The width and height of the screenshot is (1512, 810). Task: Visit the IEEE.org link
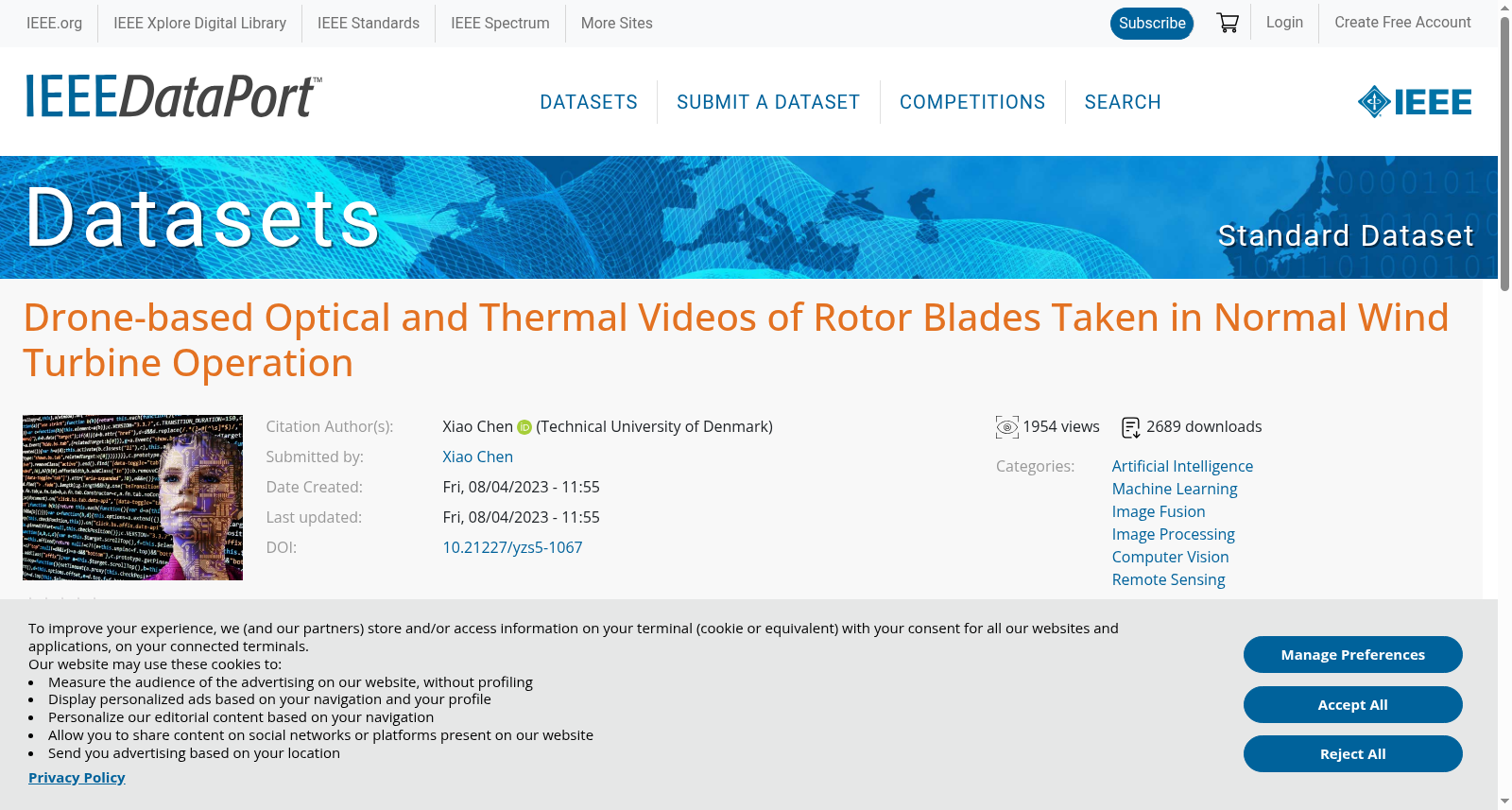[54, 23]
